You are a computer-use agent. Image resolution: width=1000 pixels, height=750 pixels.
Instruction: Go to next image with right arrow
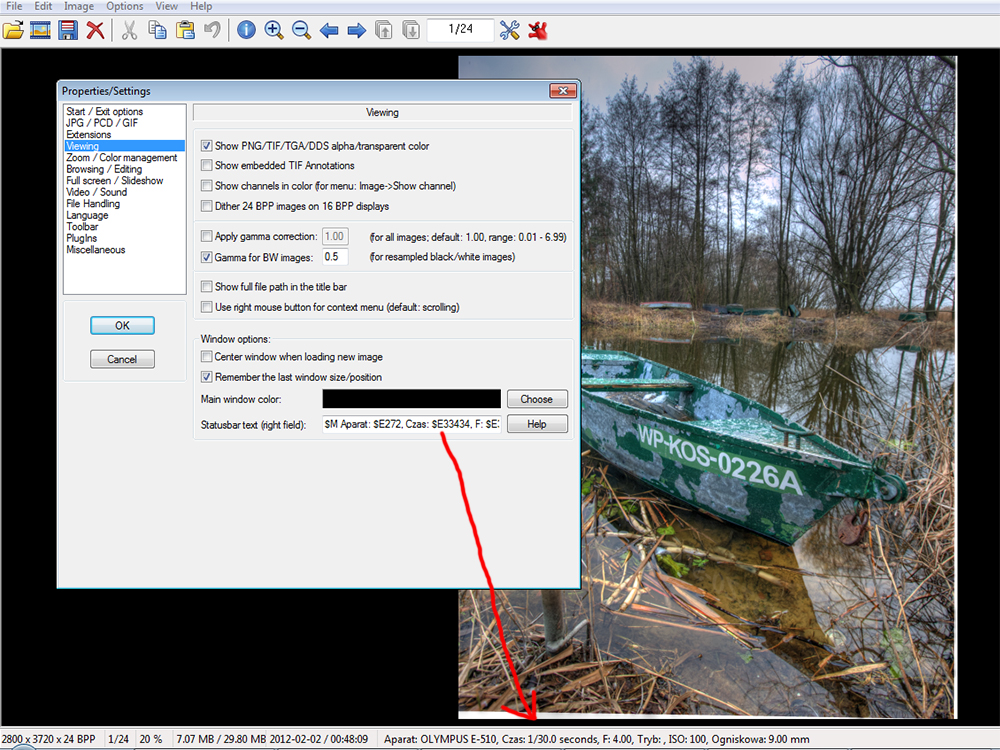pos(356,30)
